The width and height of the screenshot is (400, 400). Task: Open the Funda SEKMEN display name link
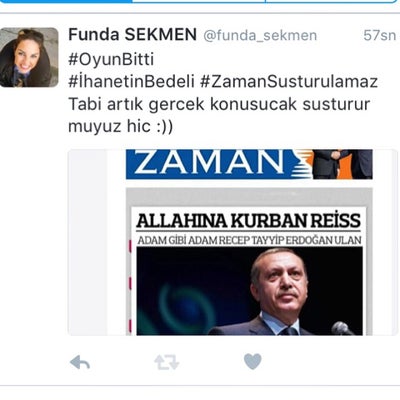click(x=132, y=35)
